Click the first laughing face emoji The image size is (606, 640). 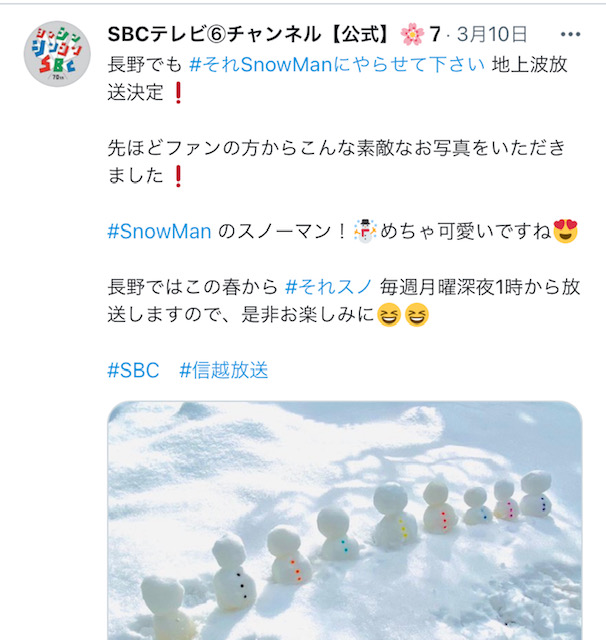389,315
